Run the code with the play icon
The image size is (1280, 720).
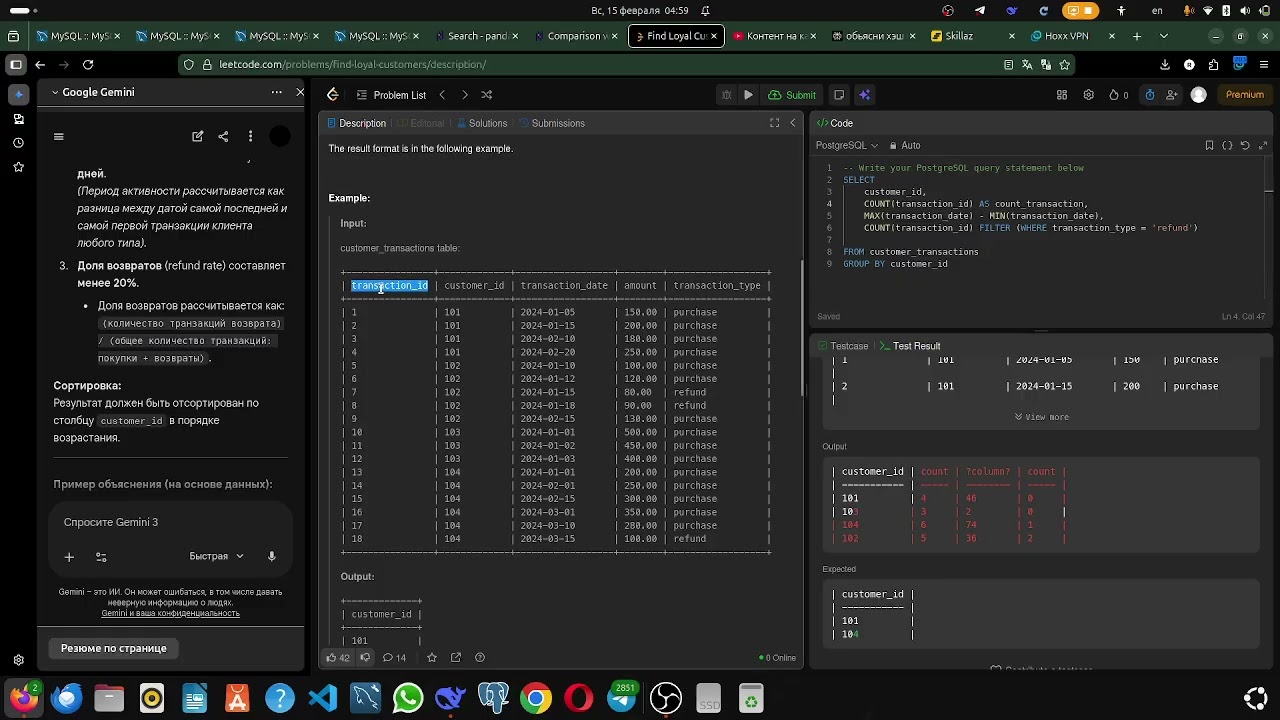click(x=748, y=95)
